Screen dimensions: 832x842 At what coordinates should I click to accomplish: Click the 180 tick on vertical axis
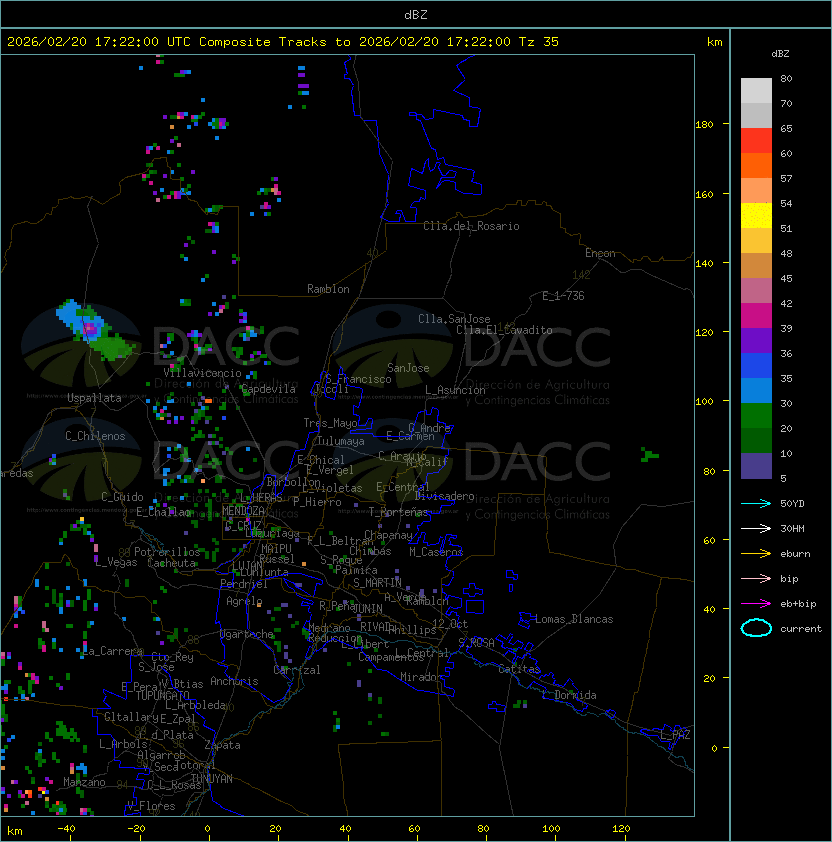tap(704, 124)
